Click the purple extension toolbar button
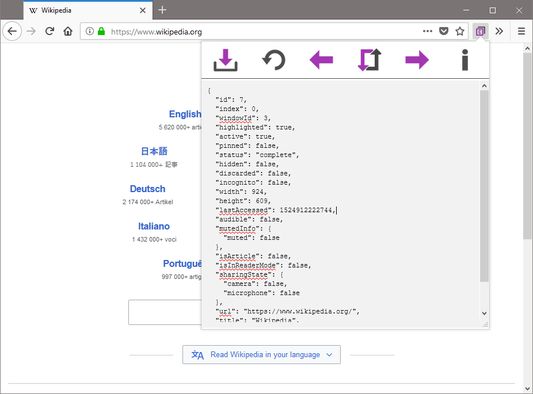 [x=480, y=31]
